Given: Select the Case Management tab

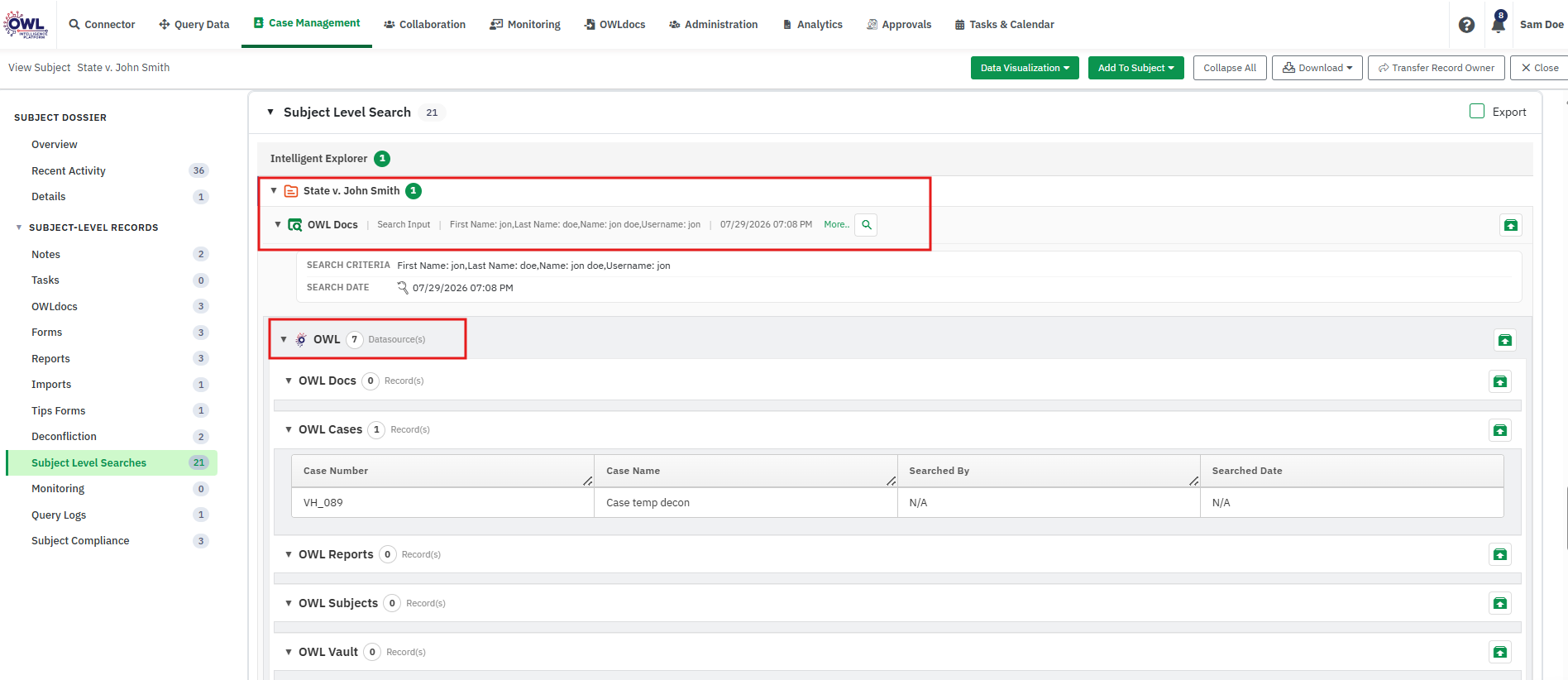Looking at the screenshot, I should click(x=307, y=23).
